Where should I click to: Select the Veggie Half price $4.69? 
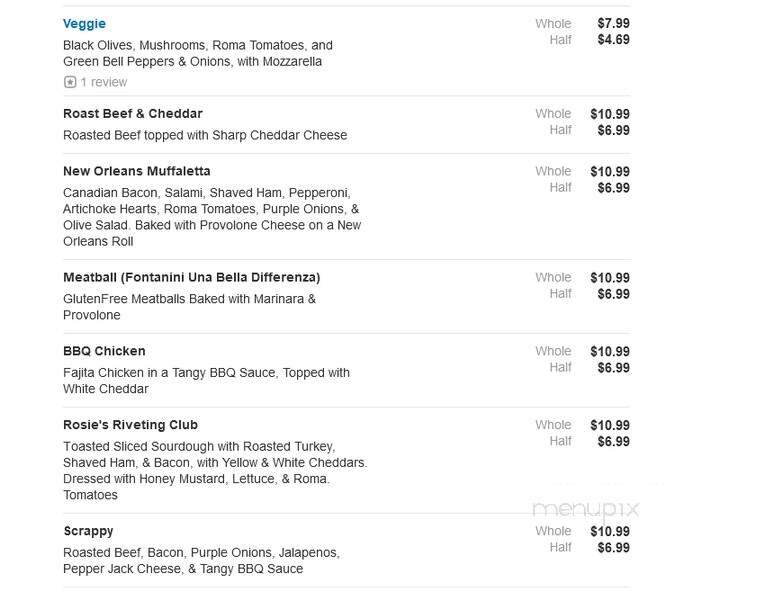point(613,40)
